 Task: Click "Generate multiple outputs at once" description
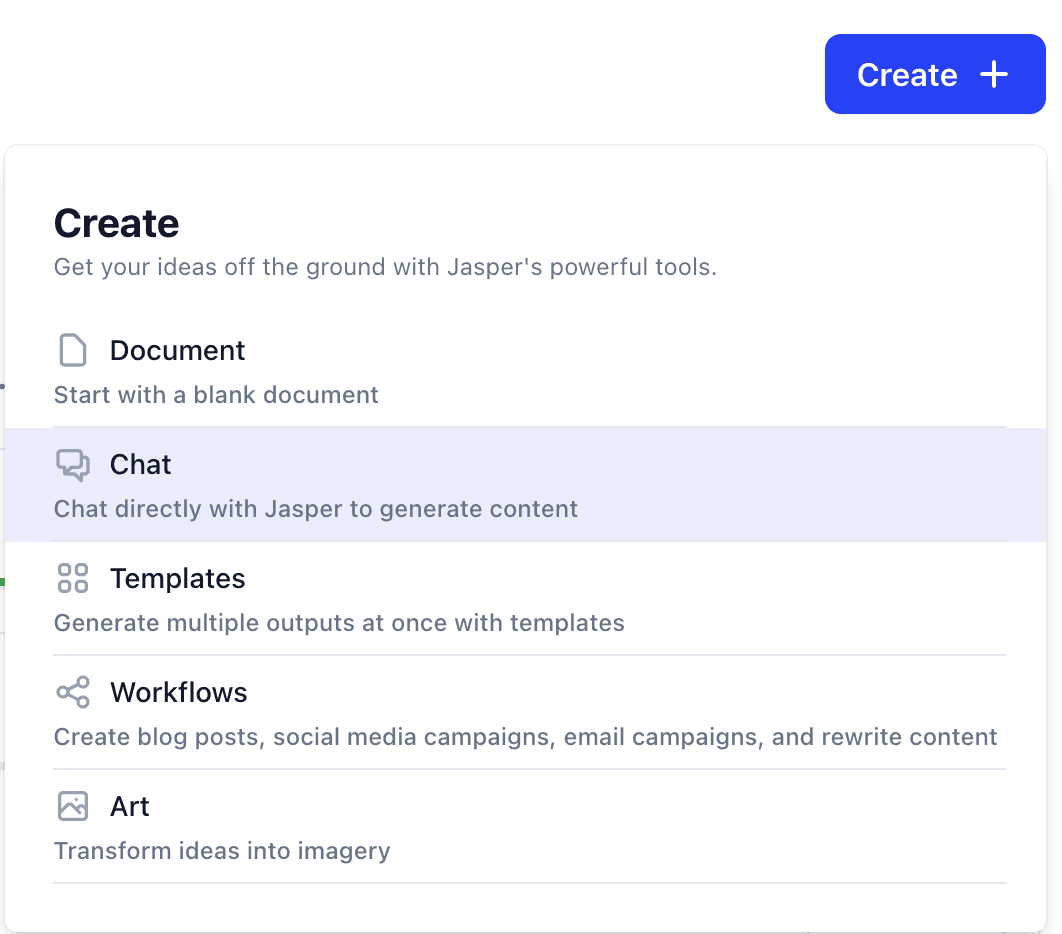coord(338,623)
